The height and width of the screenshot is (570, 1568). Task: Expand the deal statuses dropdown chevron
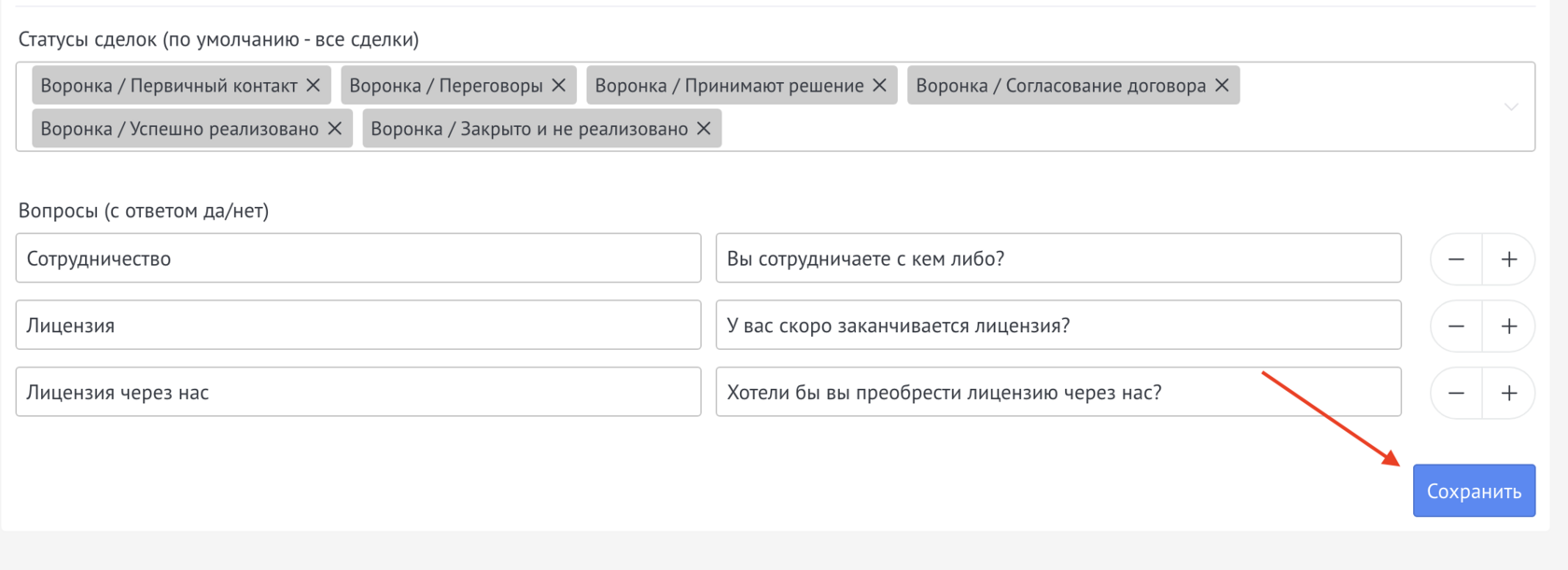click(1510, 106)
